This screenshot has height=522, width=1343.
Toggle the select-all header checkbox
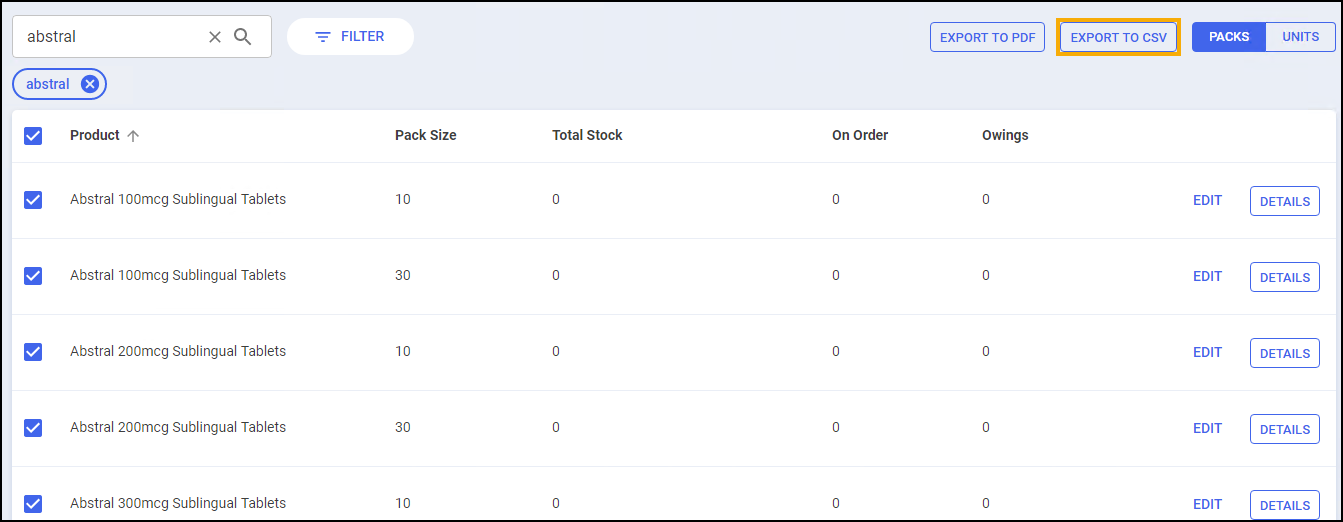pos(33,136)
